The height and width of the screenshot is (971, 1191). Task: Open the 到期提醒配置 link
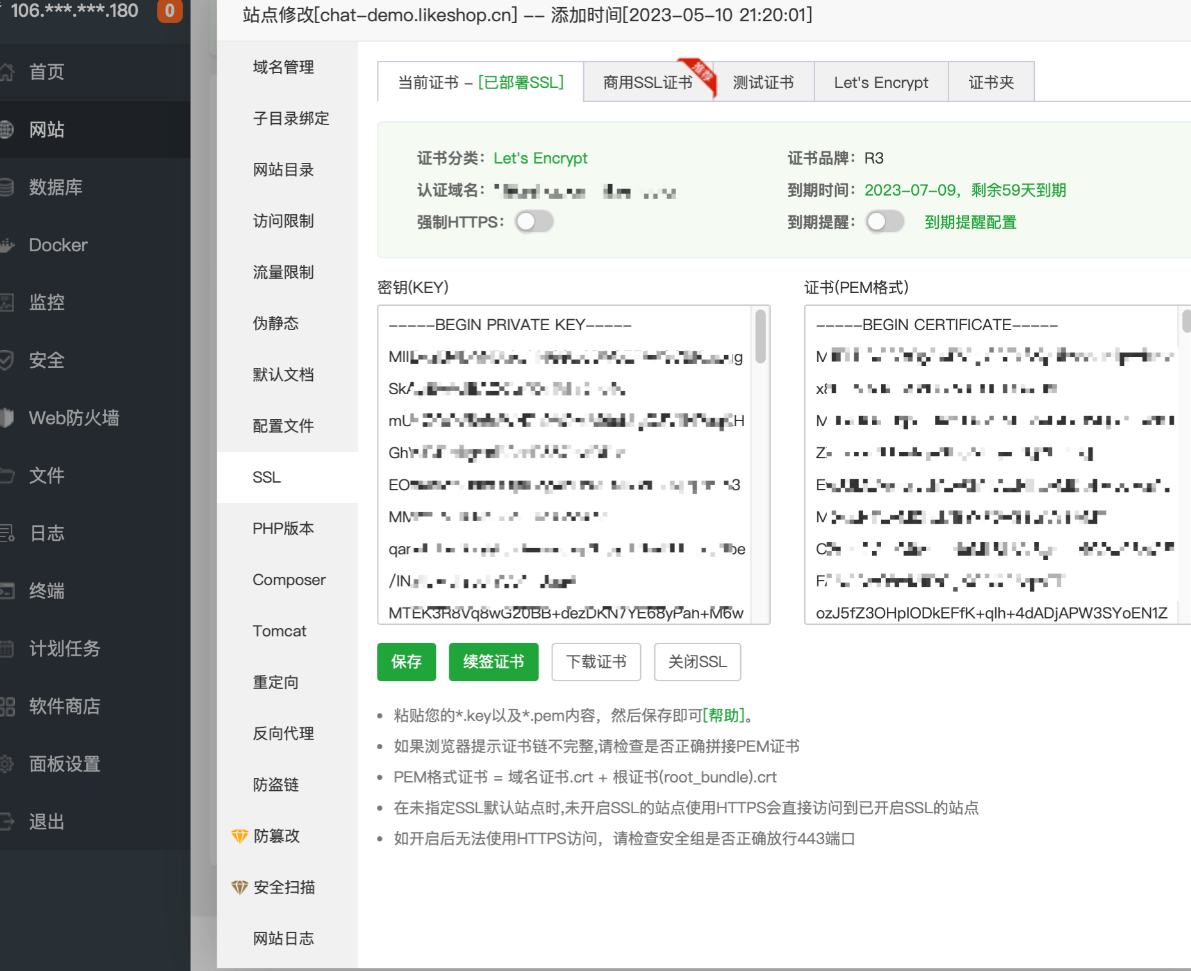click(x=970, y=222)
